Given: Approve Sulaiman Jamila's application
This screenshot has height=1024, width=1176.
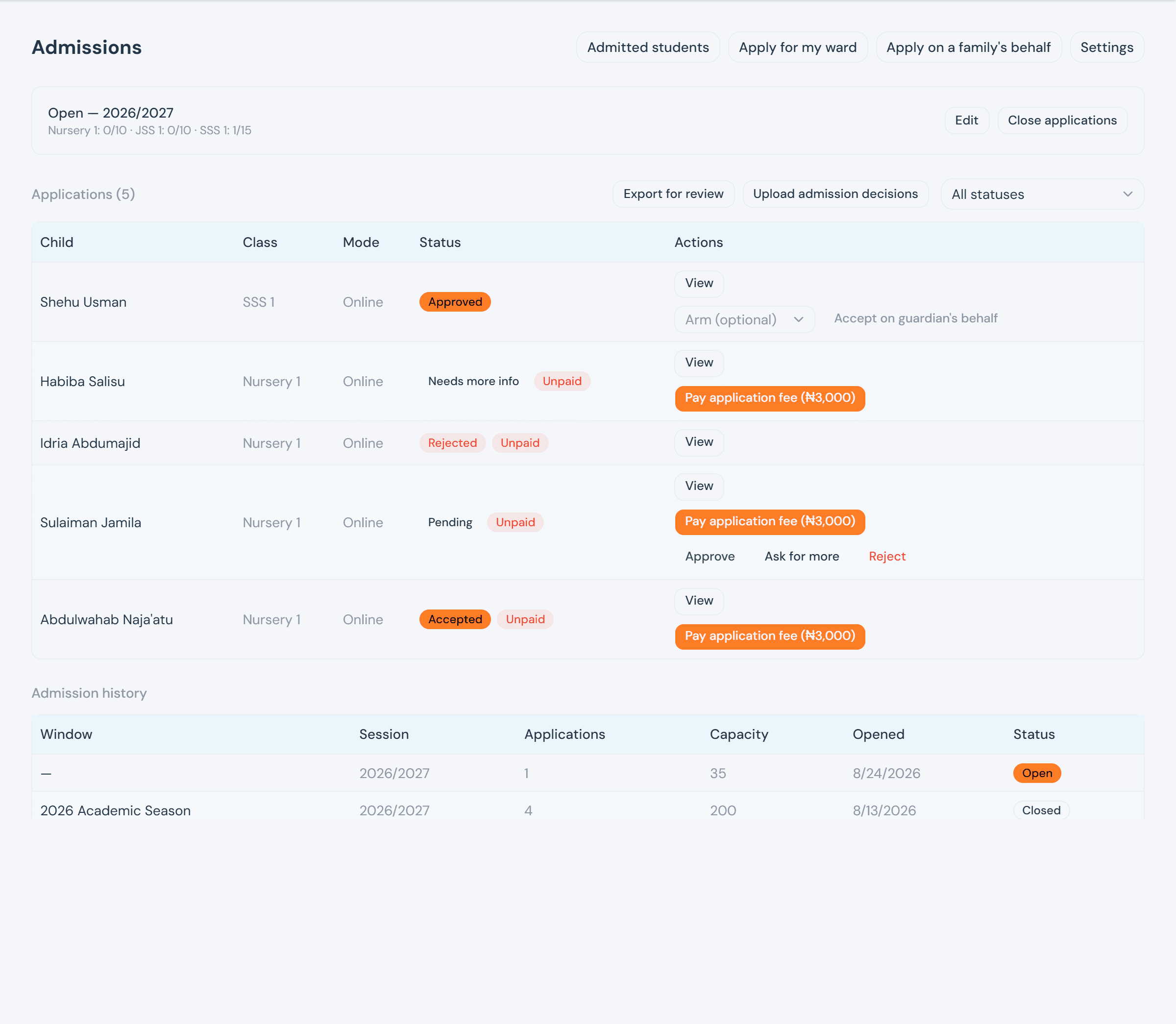Looking at the screenshot, I should tap(710, 557).
